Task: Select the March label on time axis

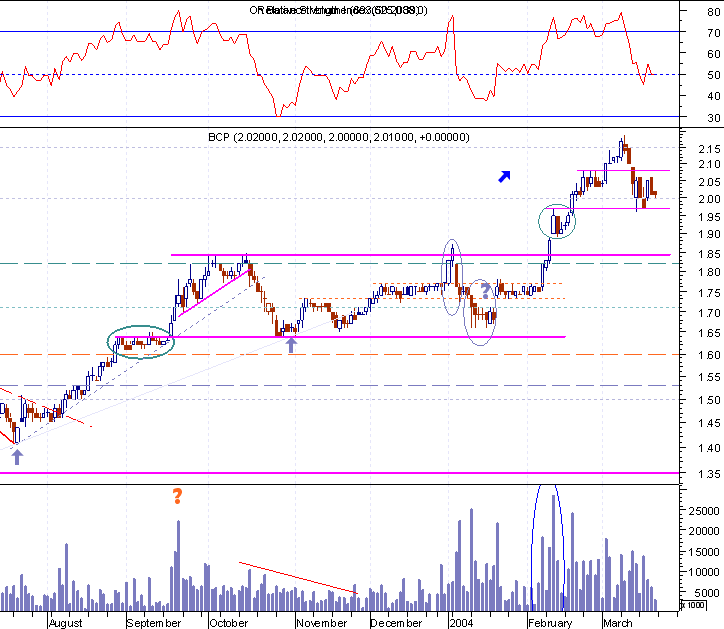Action: (x=618, y=623)
